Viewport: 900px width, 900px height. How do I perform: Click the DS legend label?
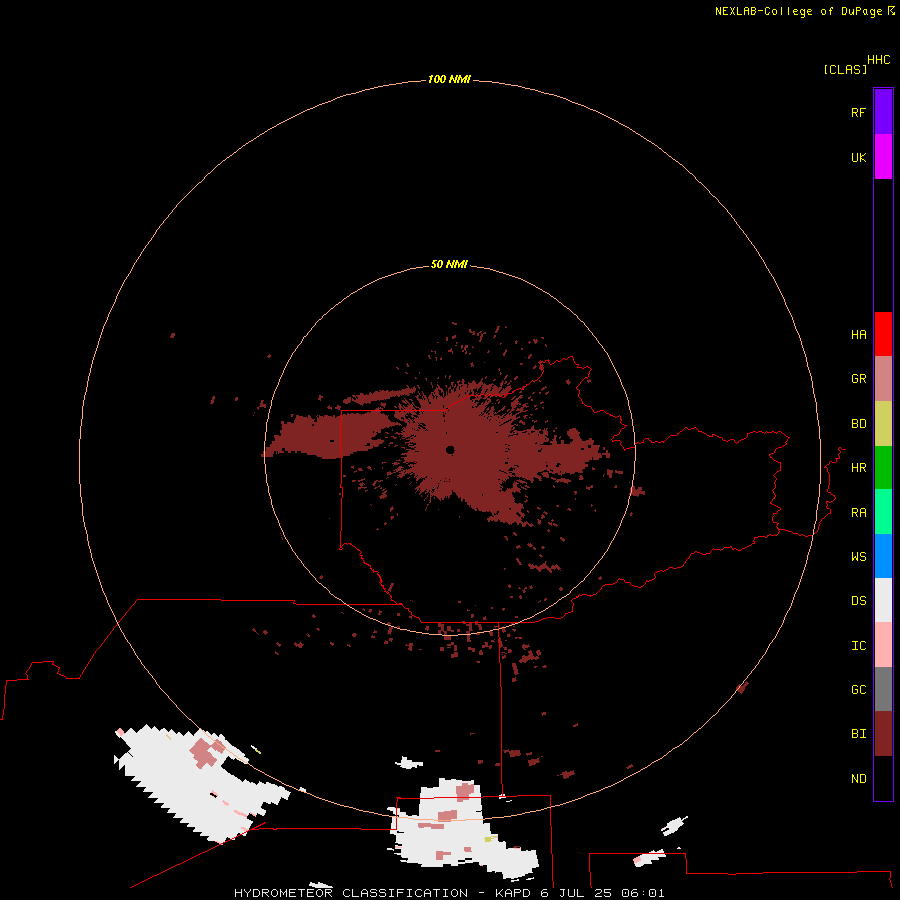click(x=858, y=601)
